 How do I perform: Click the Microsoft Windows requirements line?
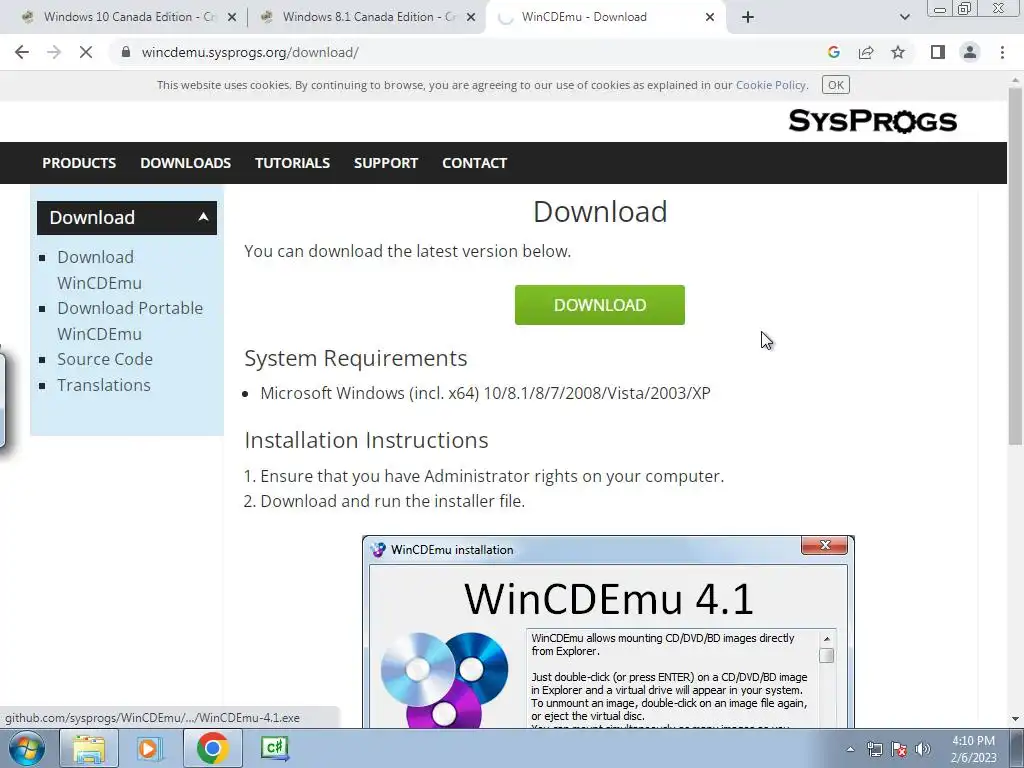point(485,393)
